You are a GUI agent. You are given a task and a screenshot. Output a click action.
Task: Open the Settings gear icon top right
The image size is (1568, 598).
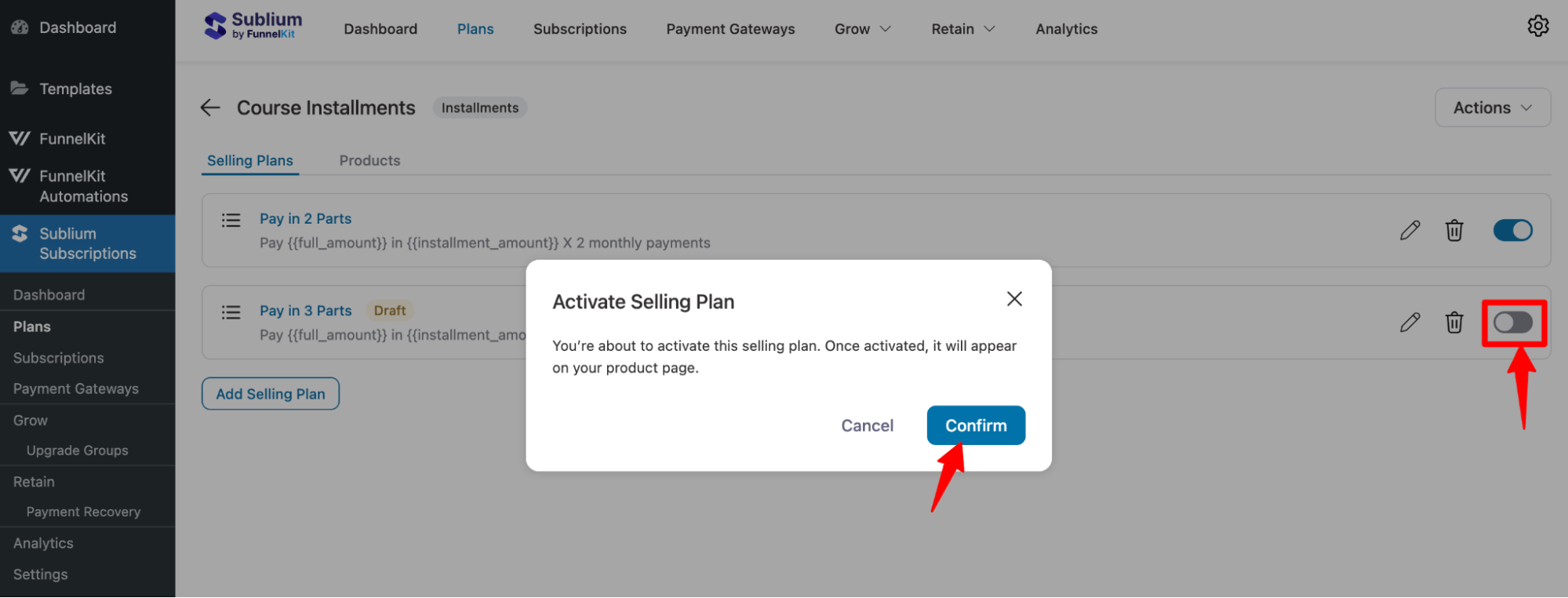pyautogui.click(x=1538, y=26)
